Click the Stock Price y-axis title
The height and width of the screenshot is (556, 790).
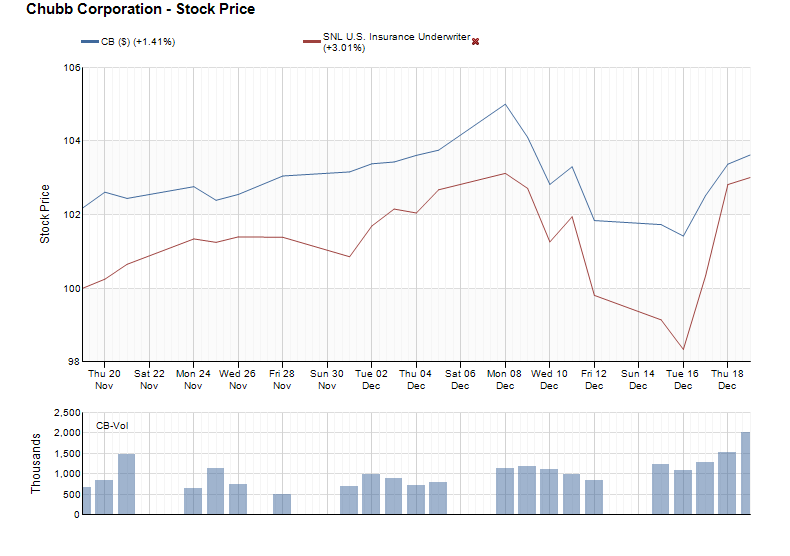(x=45, y=214)
